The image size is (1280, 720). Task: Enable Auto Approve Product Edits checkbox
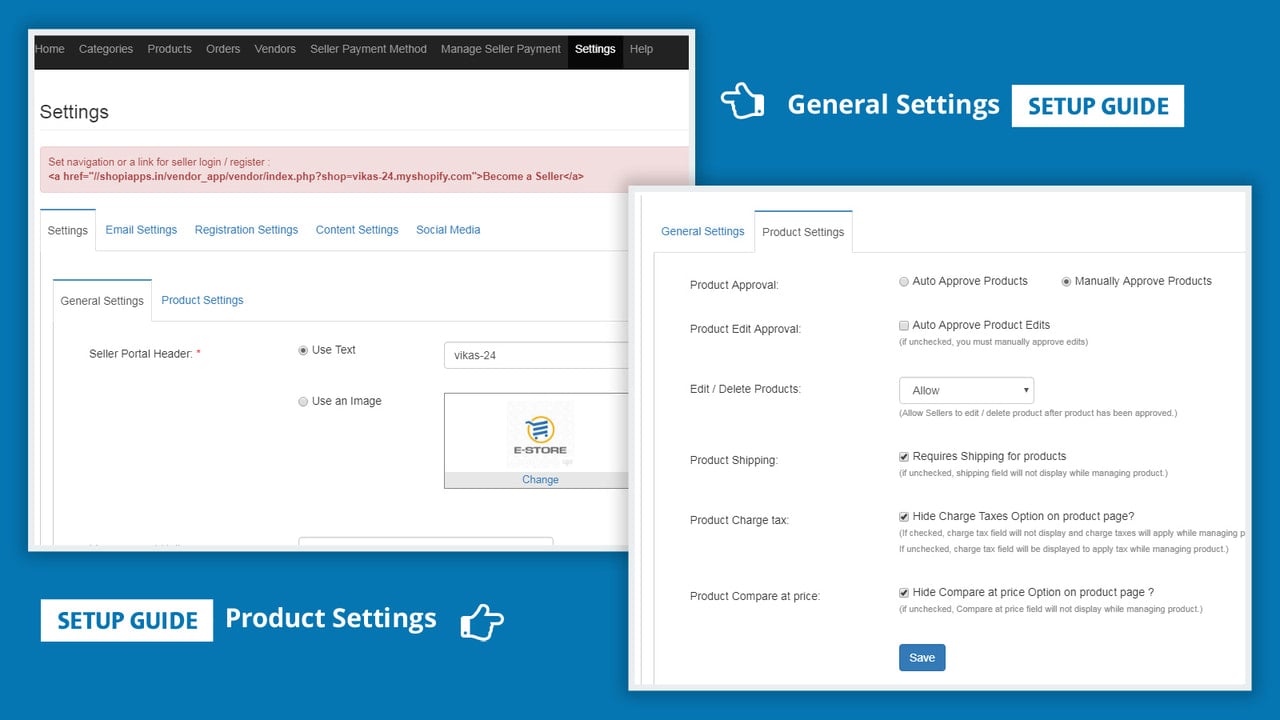click(904, 325)
